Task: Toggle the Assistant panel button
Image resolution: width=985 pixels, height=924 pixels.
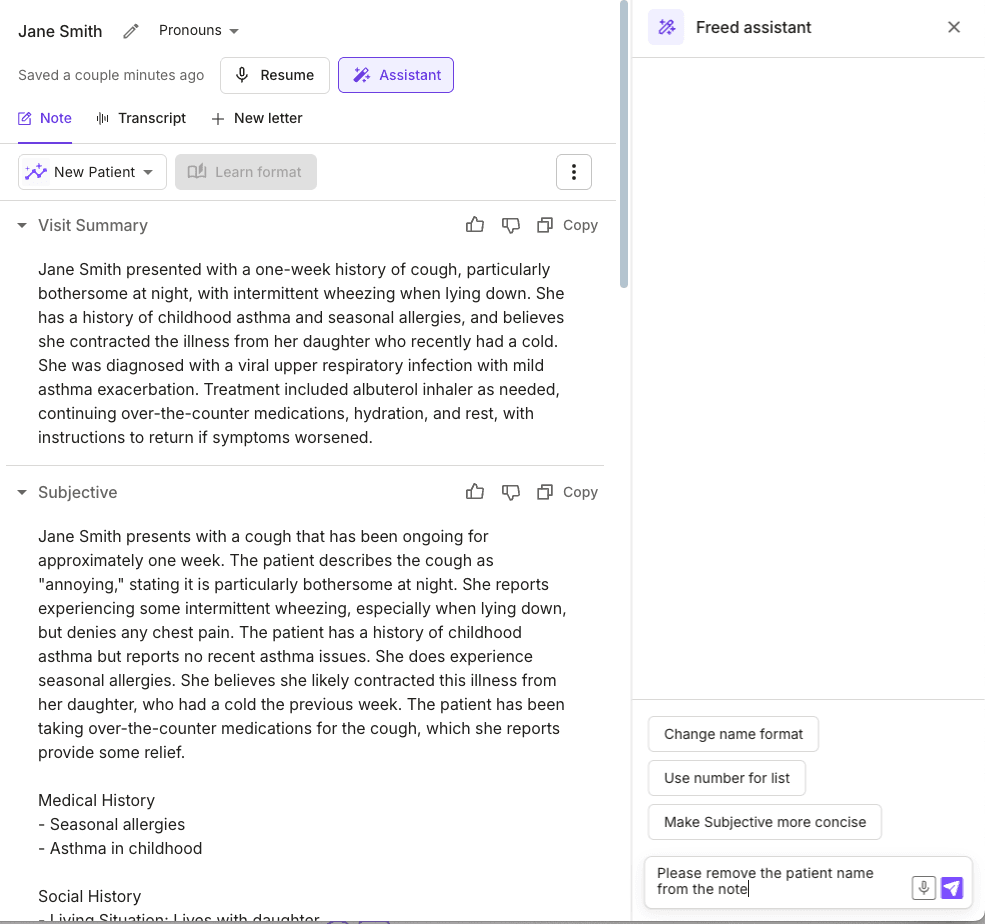Action: [x=396, y=75]
